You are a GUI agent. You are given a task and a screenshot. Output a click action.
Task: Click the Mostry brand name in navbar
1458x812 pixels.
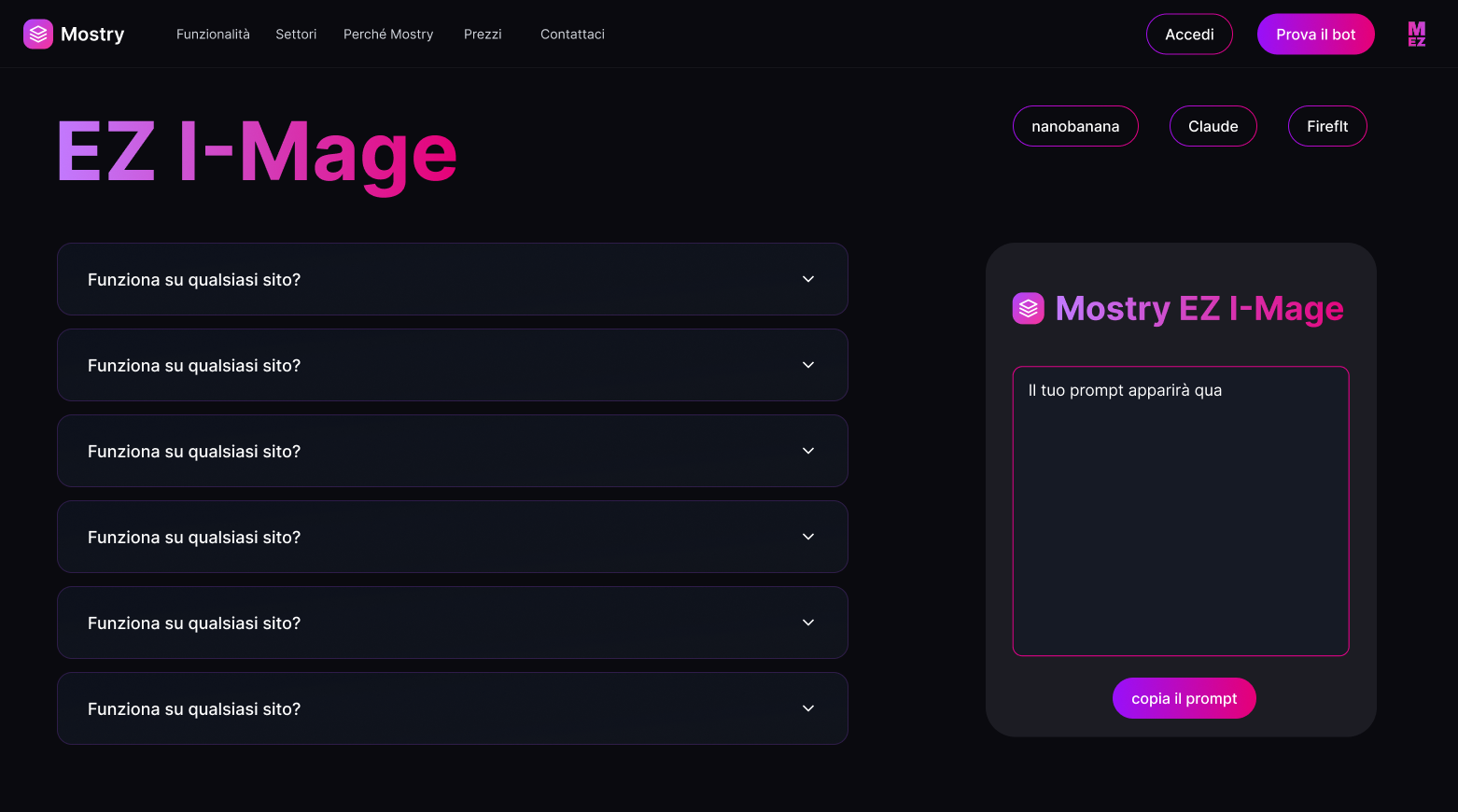pyautogui.click(x=92, y=35)
